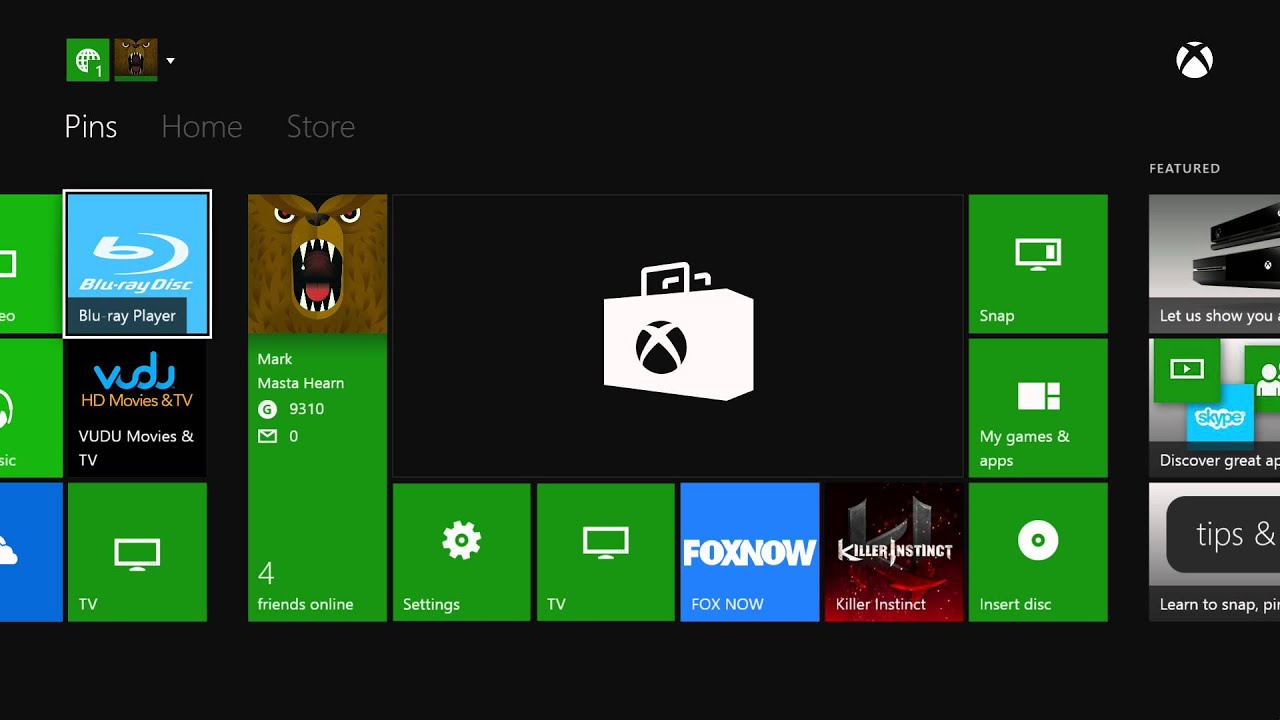Viewport: 1280px width, 720px height.
Task: Open the Snap tile
Action: 1038,264
